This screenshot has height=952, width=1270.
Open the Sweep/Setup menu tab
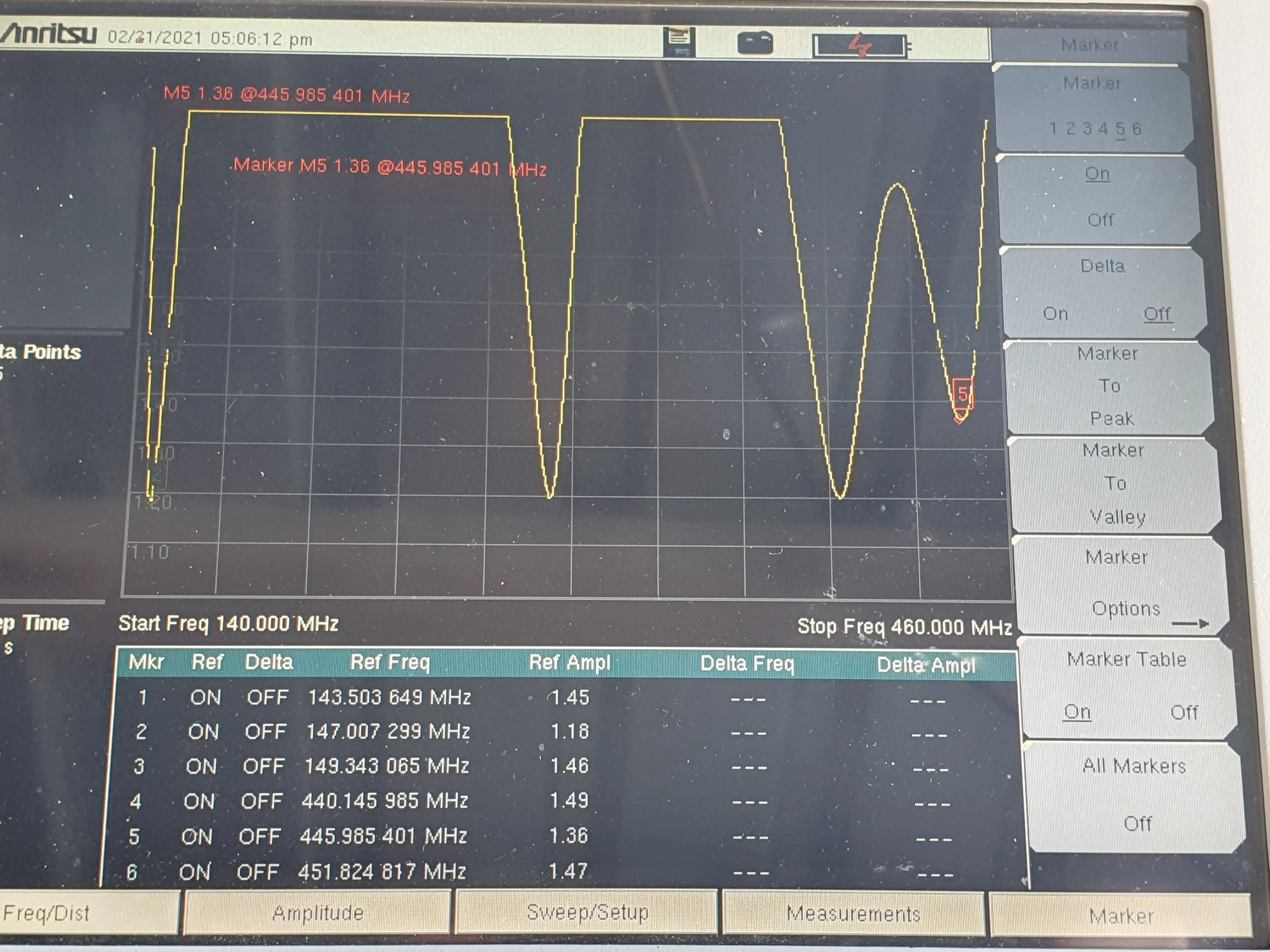(x=587, y=912)
